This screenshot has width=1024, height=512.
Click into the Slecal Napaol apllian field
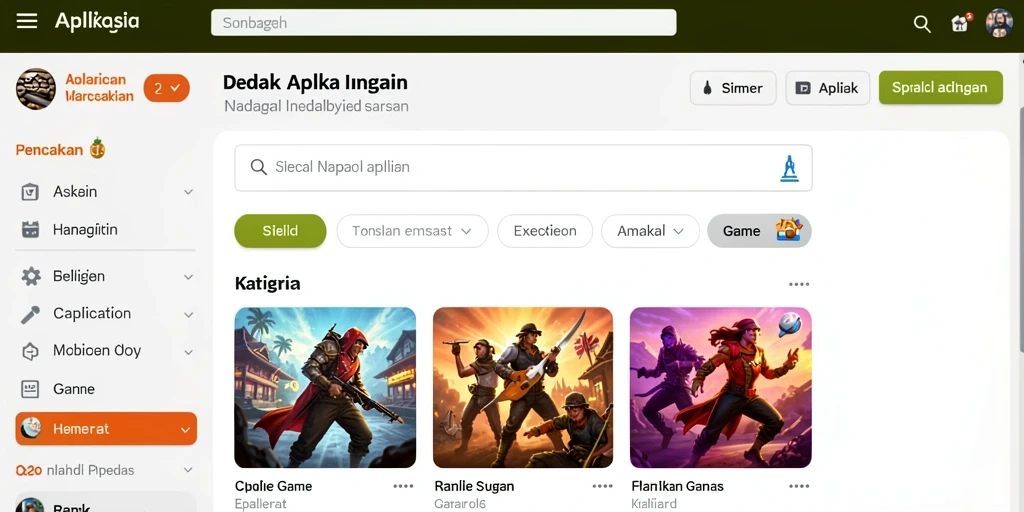[x=523, y=168]
